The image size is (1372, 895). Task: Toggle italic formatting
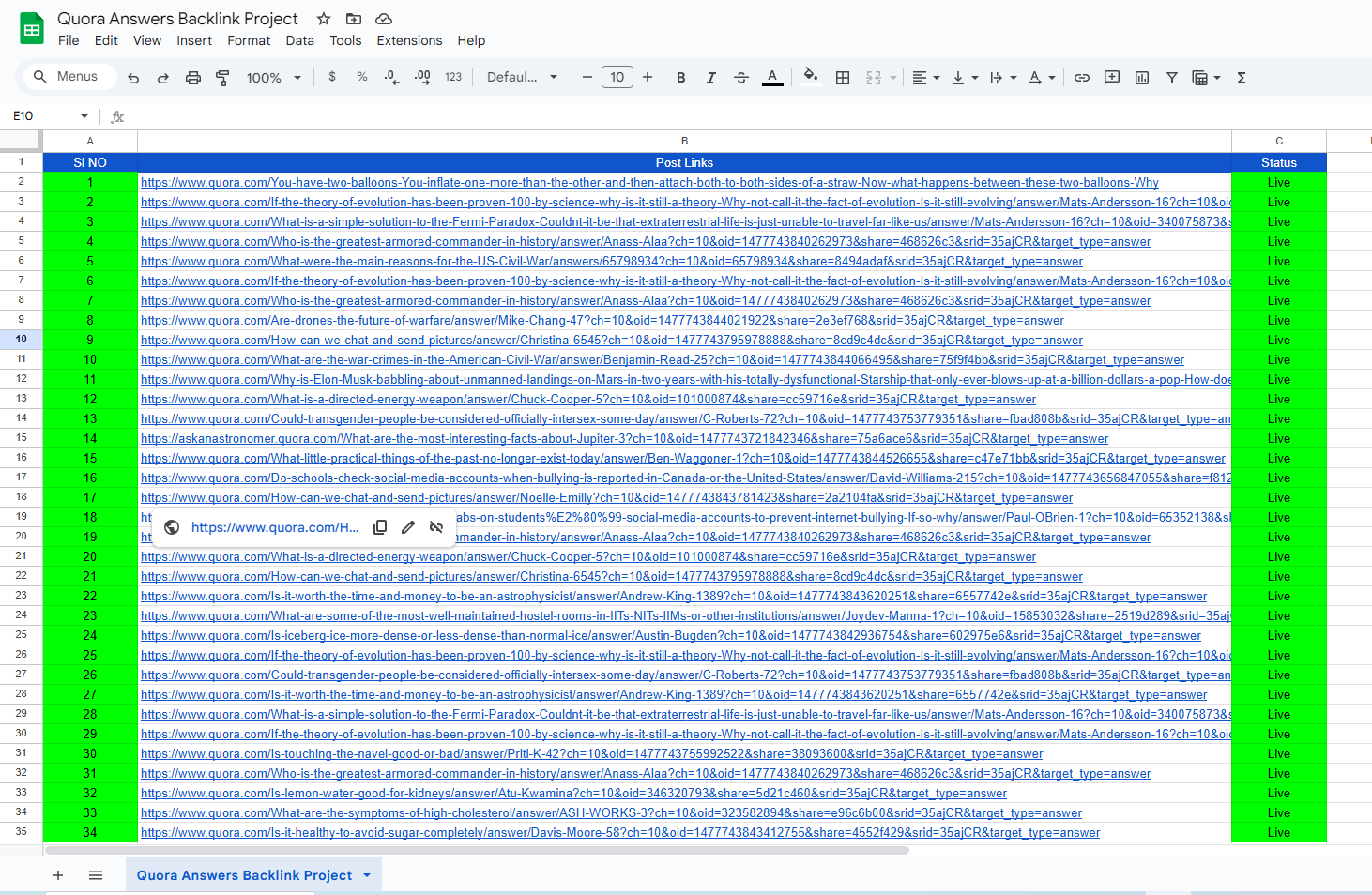click(x=711, y=78)
